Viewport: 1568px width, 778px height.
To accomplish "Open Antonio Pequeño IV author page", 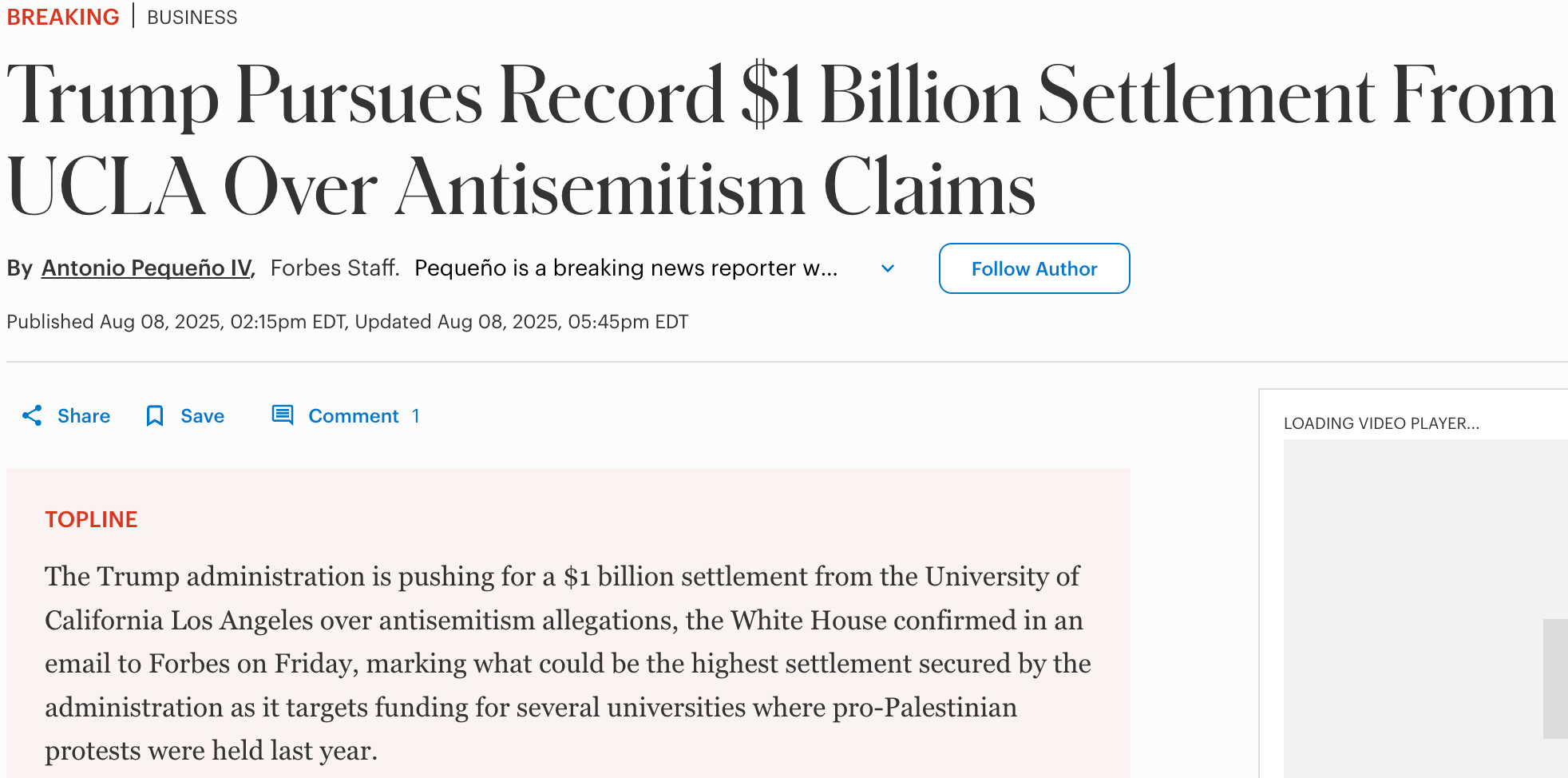I will coord(146,268).
